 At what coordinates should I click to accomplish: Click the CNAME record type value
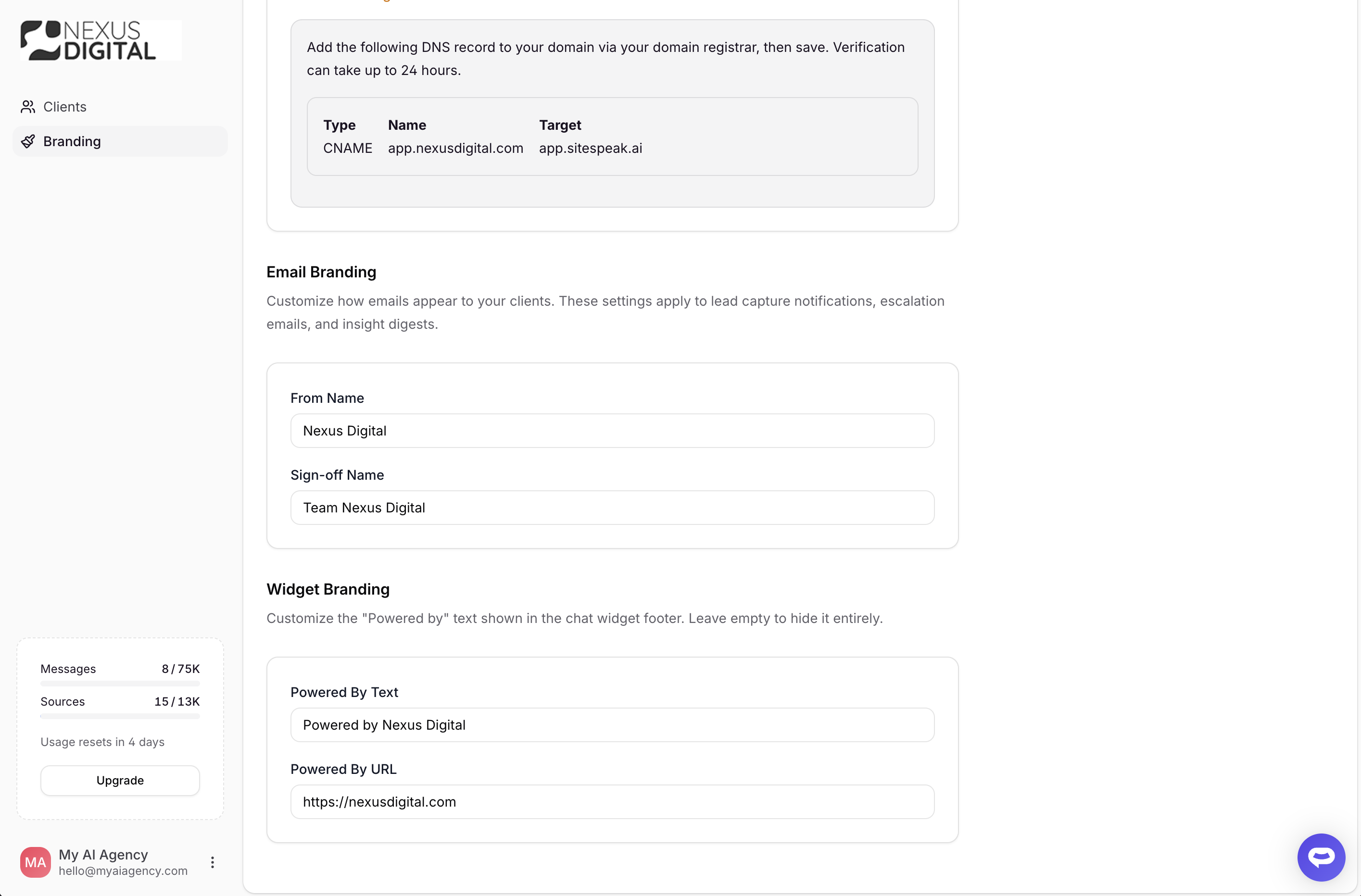[x=347, y=148]
